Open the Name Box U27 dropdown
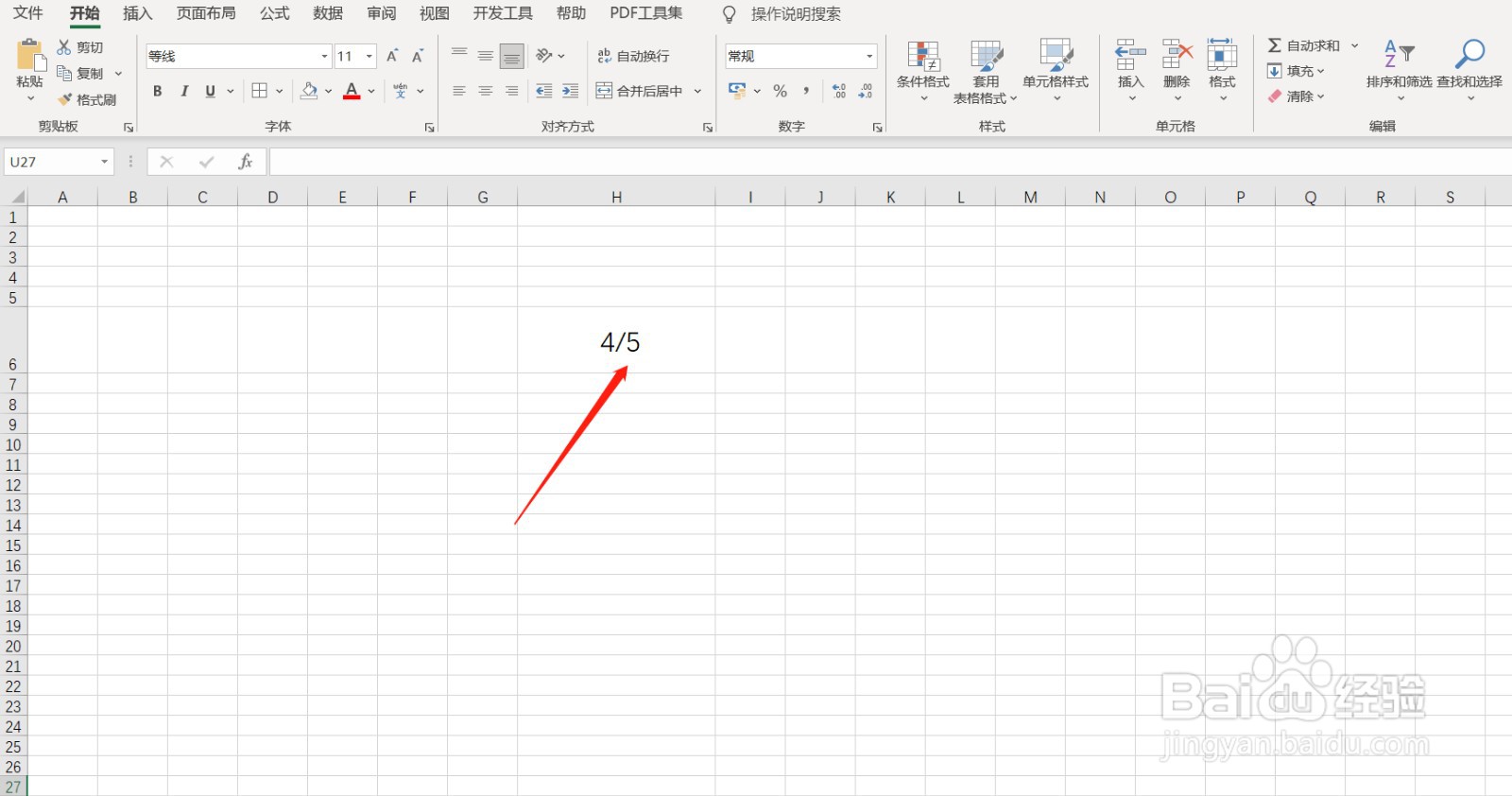The image size is (1512, 796). (x=104, y=162)
